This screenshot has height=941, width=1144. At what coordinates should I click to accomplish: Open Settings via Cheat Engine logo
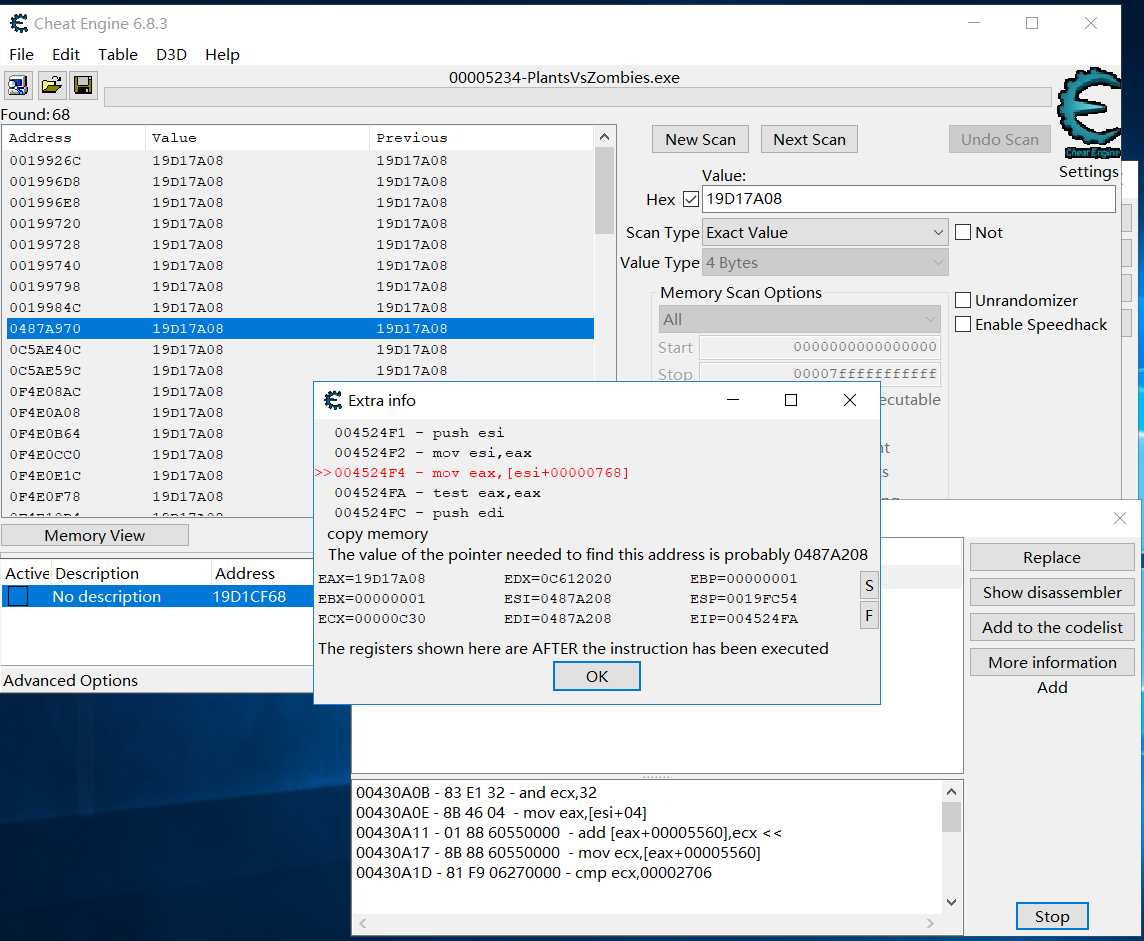[1089, 113]
